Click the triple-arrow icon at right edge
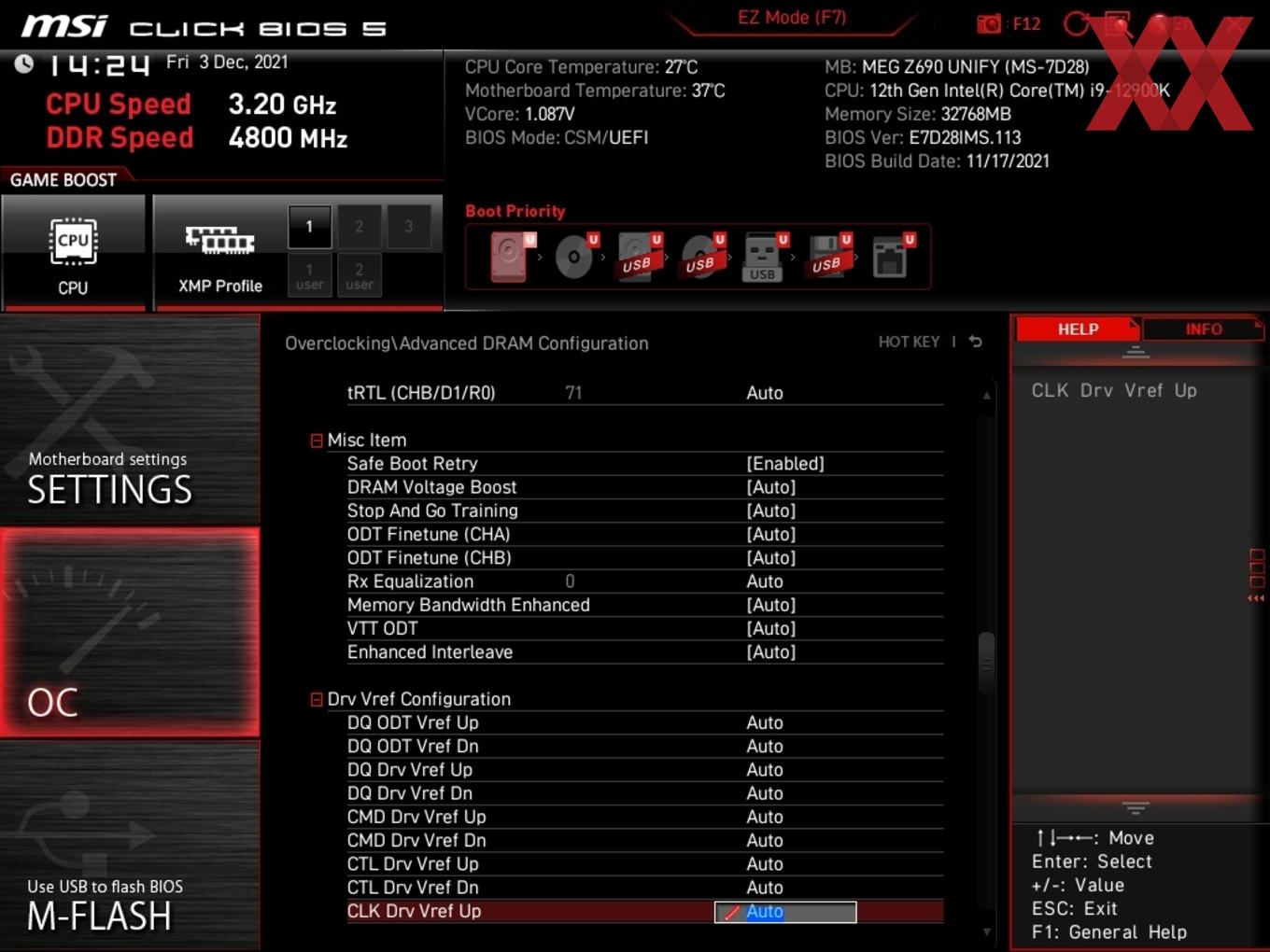Image resolution: width=1270 pixels, height=952 pixels. tap(1256, 598)
